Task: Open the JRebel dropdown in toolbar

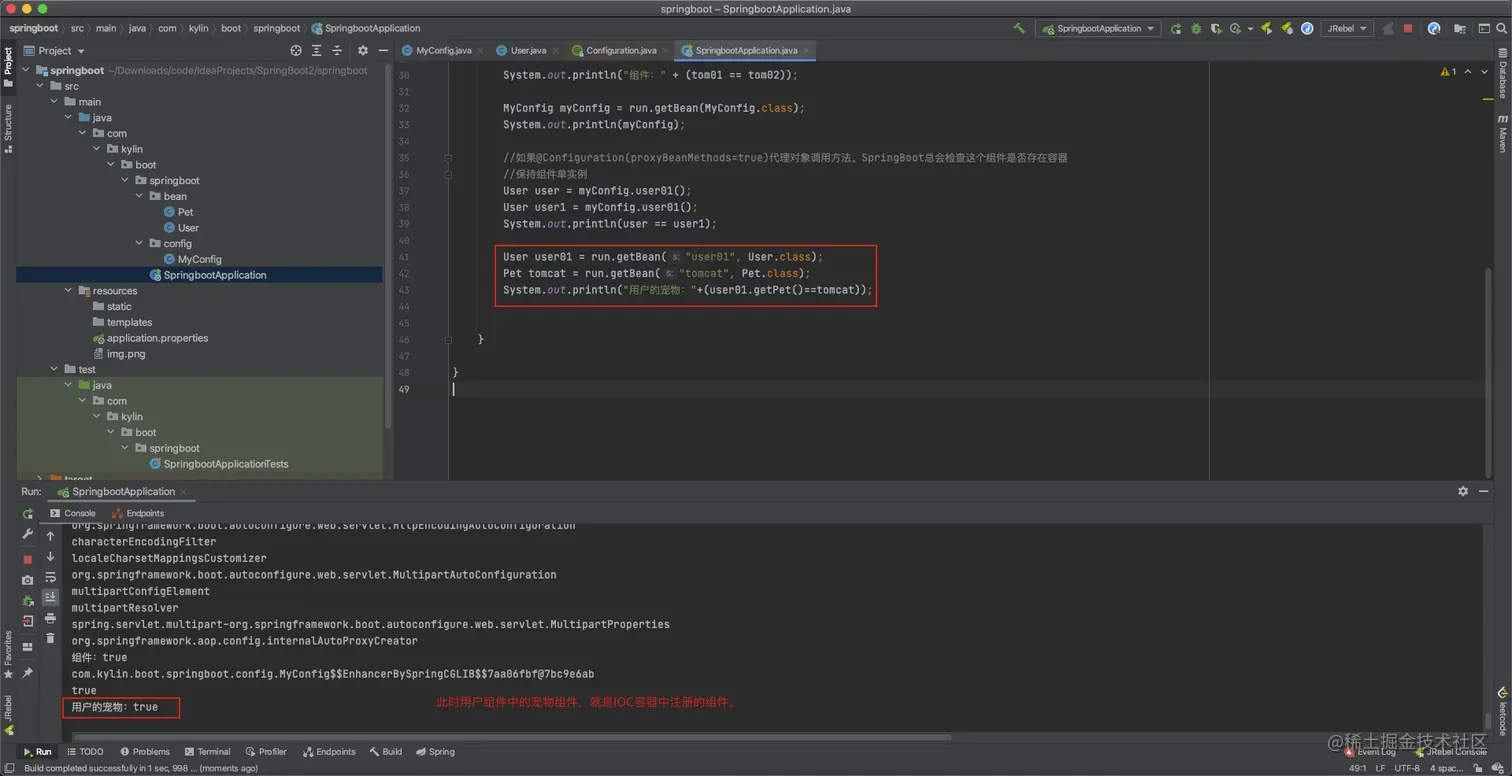Action: point(1347,29)
